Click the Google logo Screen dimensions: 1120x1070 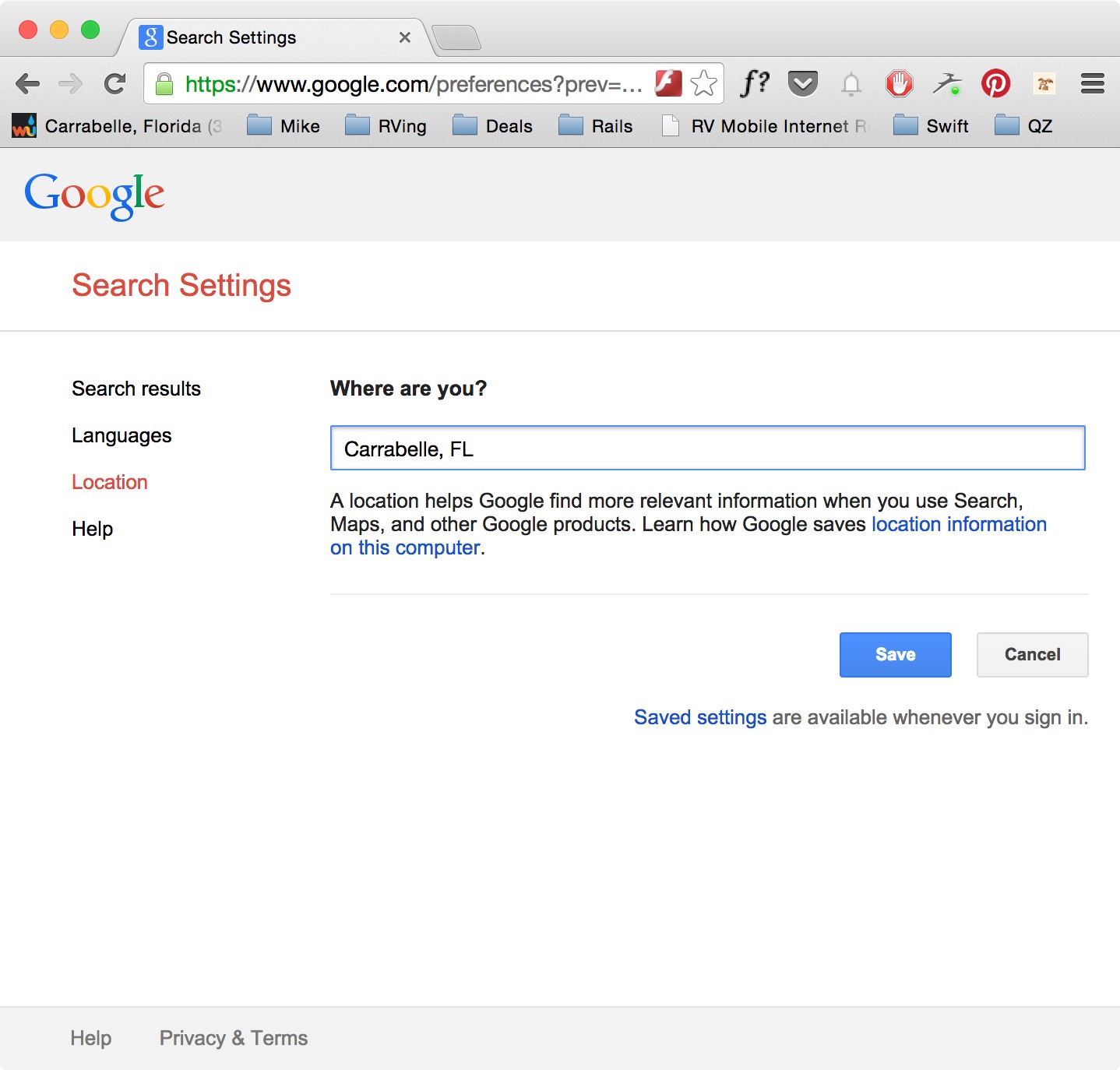pos(94,196)
